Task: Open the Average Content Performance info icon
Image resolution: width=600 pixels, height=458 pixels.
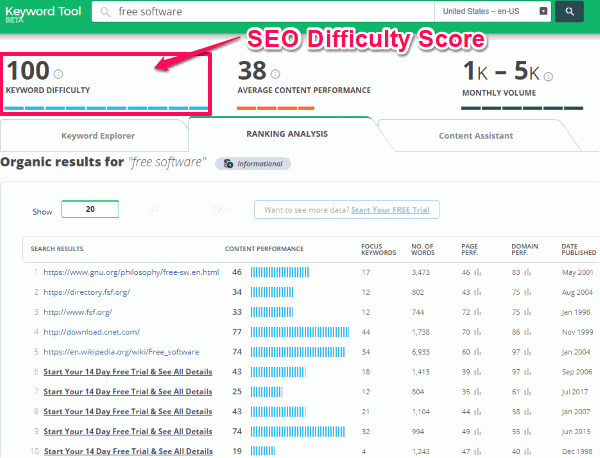Action: pyautogui.click(x=276, y=74)
